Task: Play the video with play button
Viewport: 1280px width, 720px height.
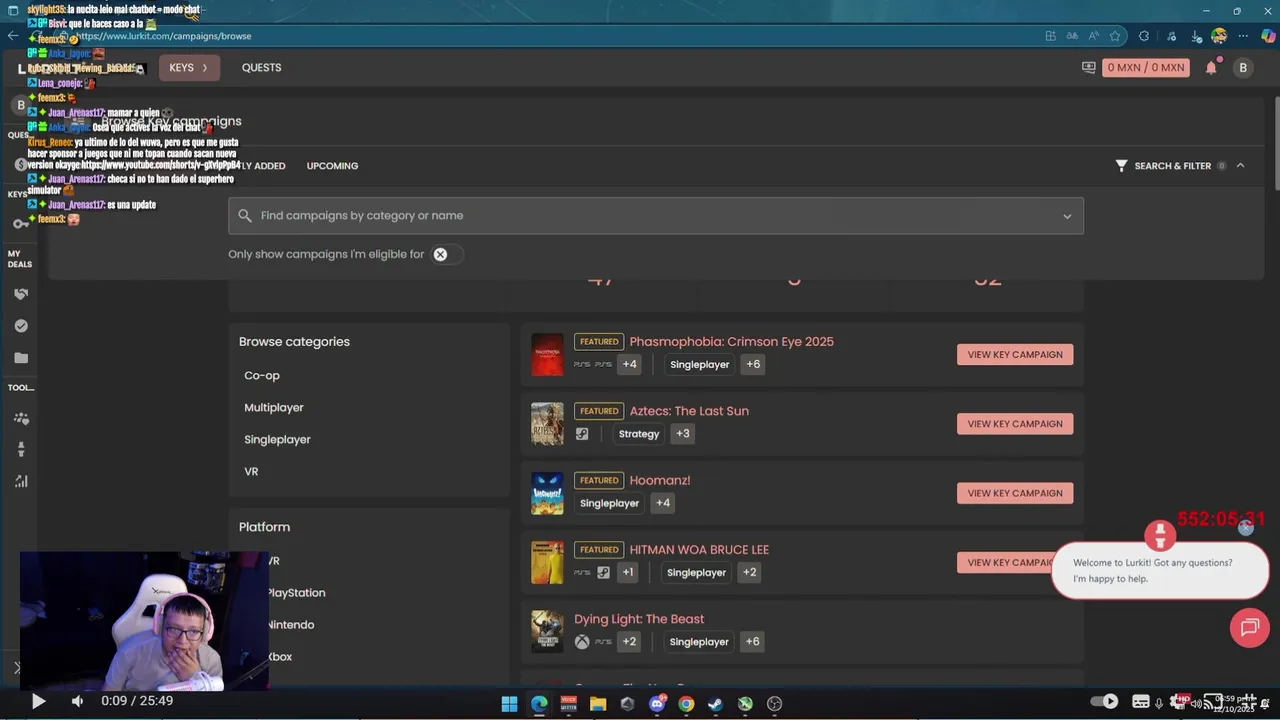Action: [x=38, y=702]
